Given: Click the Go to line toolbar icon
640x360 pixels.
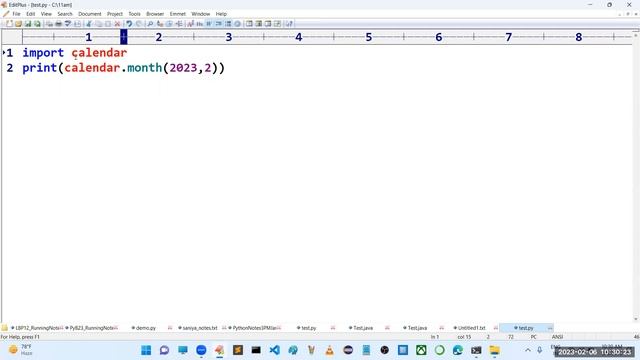Looking at the screenshot, I should tap(179, 24).
